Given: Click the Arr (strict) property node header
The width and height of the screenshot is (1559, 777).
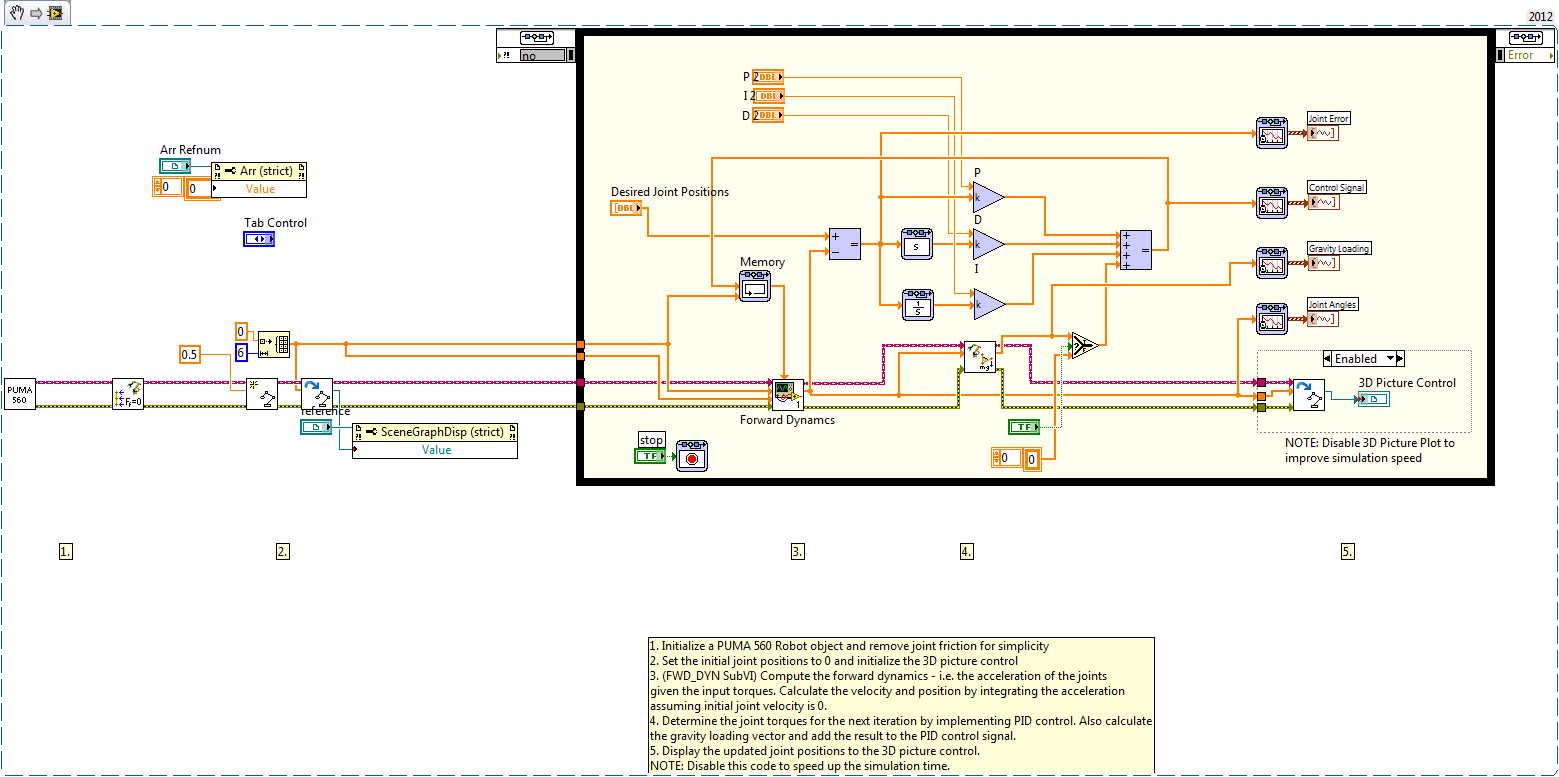Looking at the screenshot, I should click(x=260, y=171).
